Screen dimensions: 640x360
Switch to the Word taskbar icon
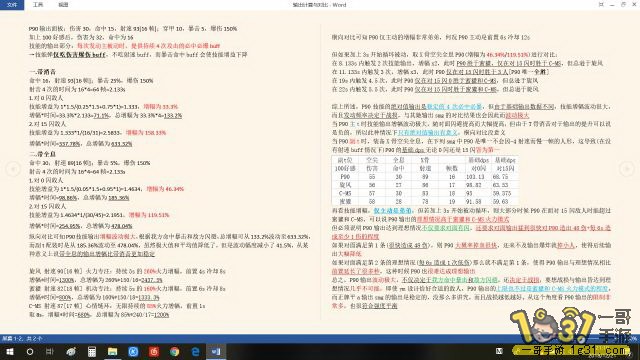[x=216, y=351]
